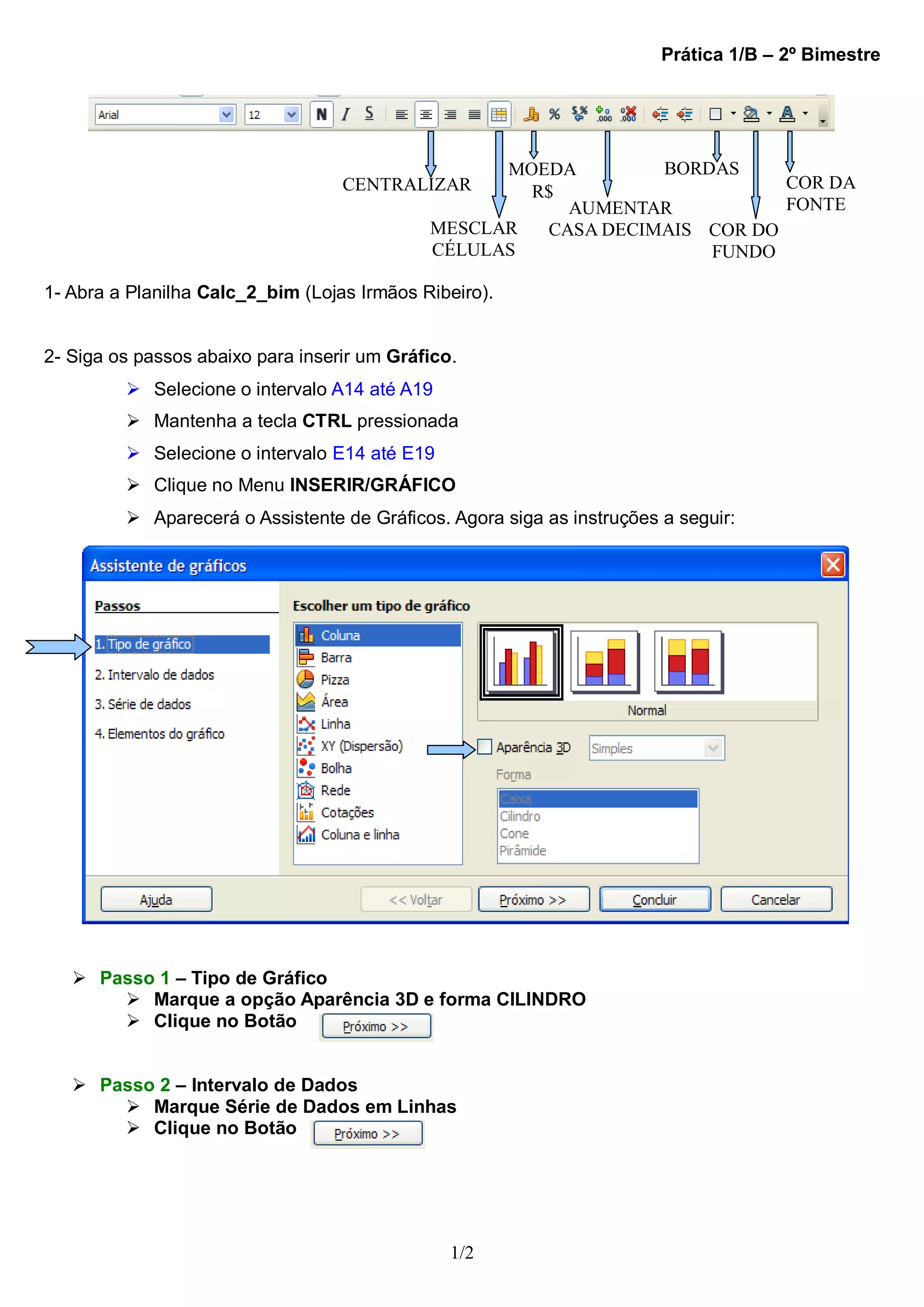Click the Próximo >> button in the wizard
The height and width of the screenshot is (1307, 924).
pyautogui.click(x=533, y=900)
